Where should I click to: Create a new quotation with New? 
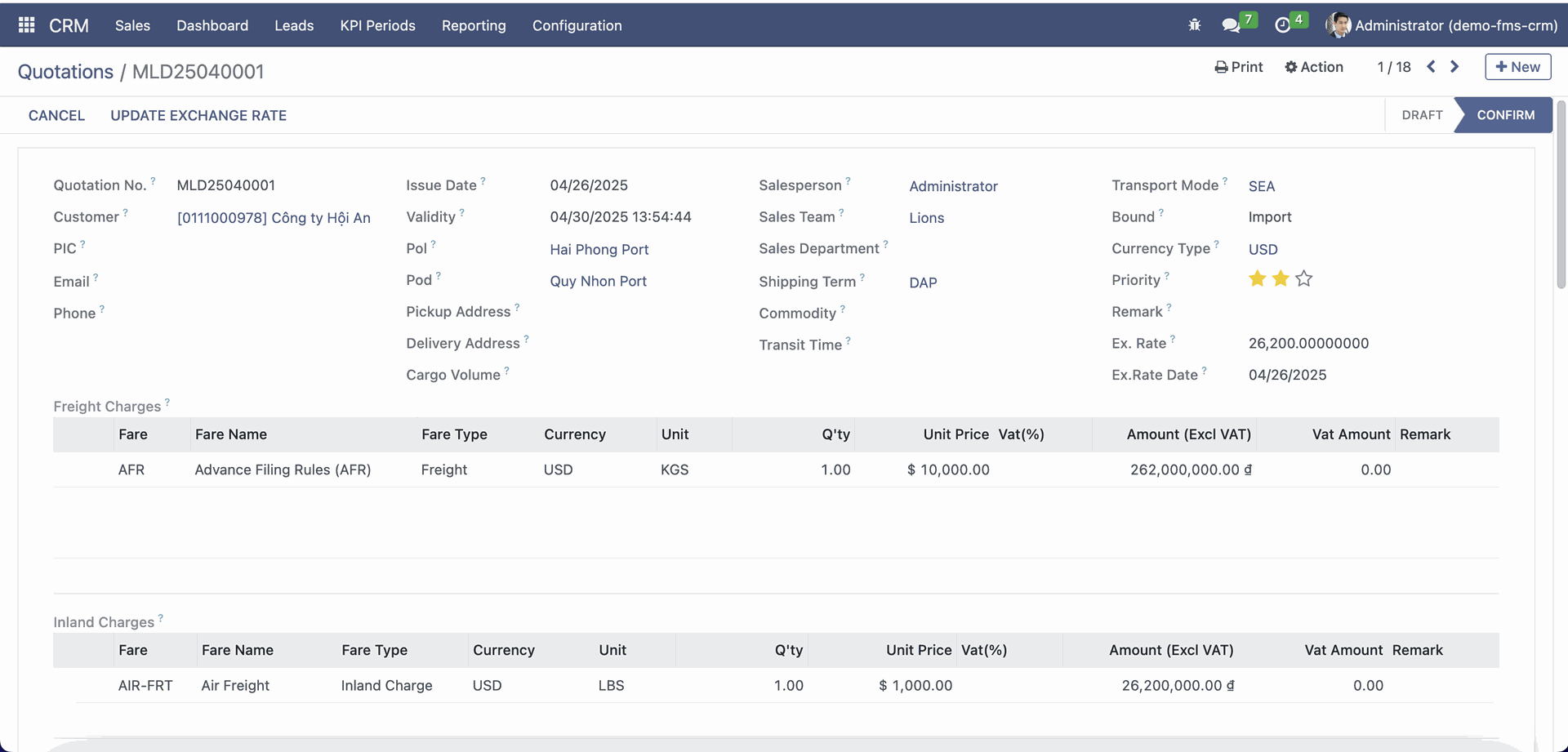coord(1517,67)
